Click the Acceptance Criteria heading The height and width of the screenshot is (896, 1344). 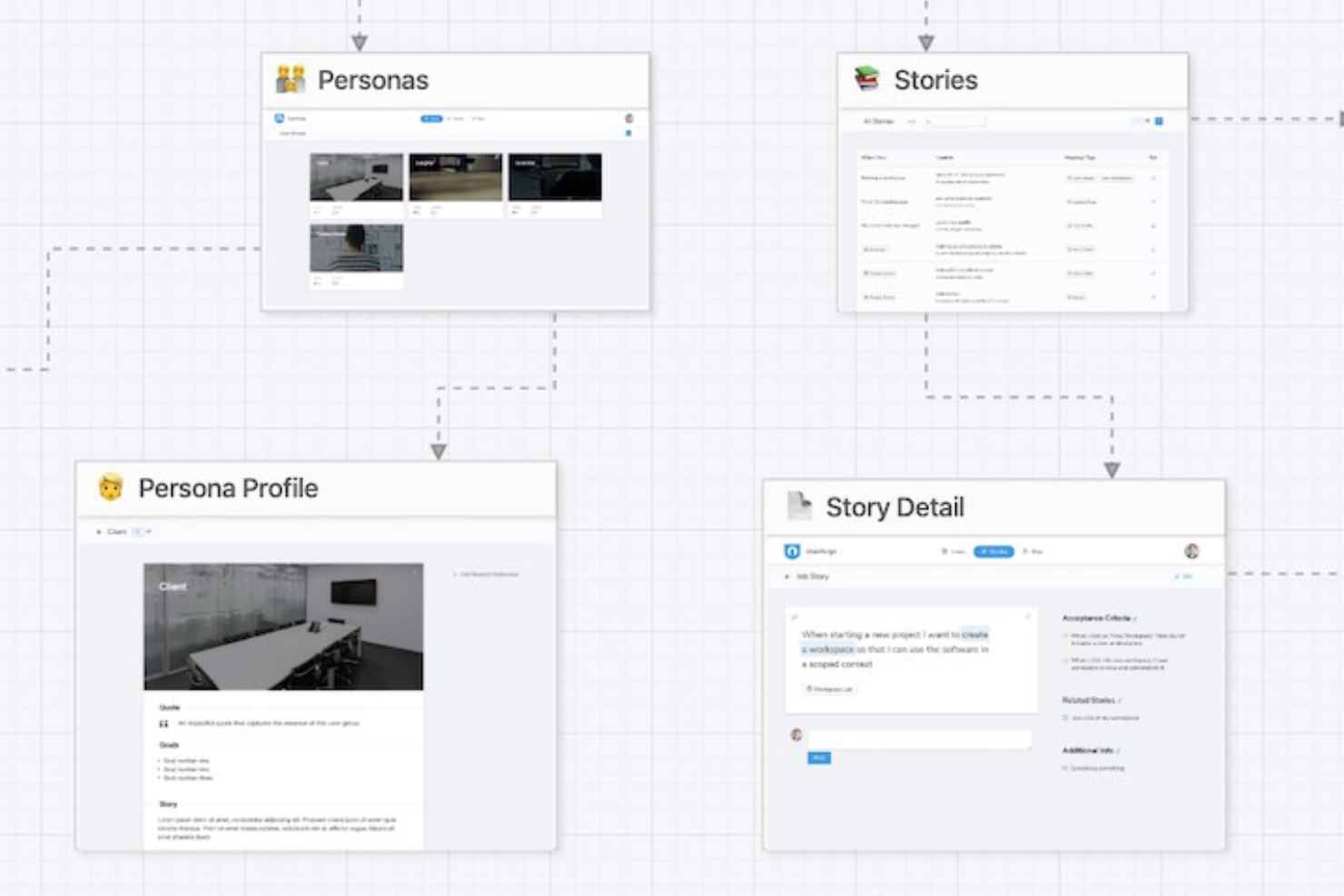[x=1096, y=618]
